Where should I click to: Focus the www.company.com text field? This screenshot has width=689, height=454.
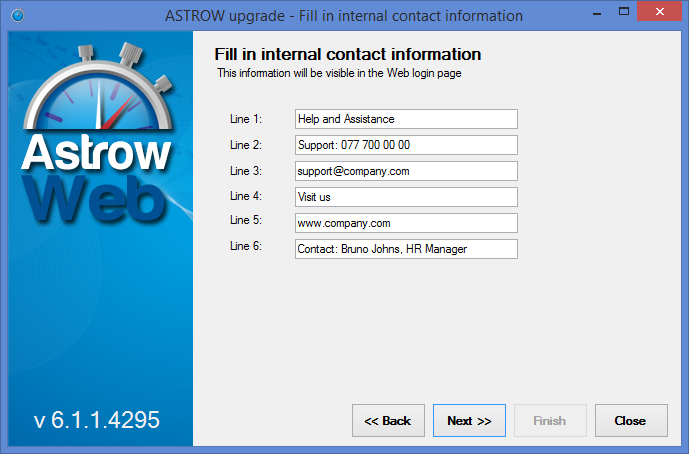[406, 223]
